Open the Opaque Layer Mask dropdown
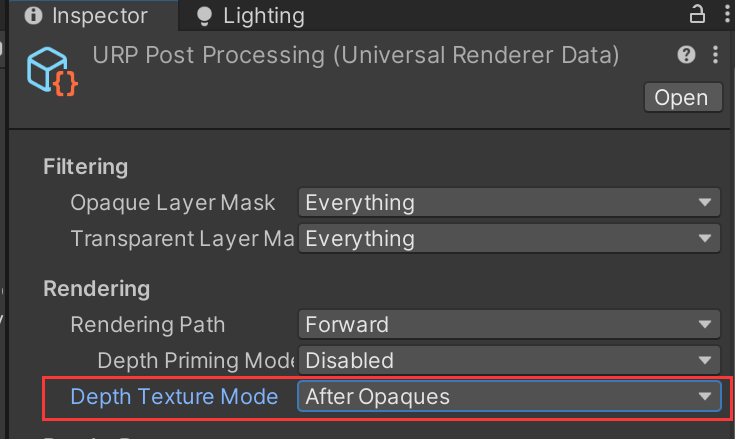 point(509,202)
